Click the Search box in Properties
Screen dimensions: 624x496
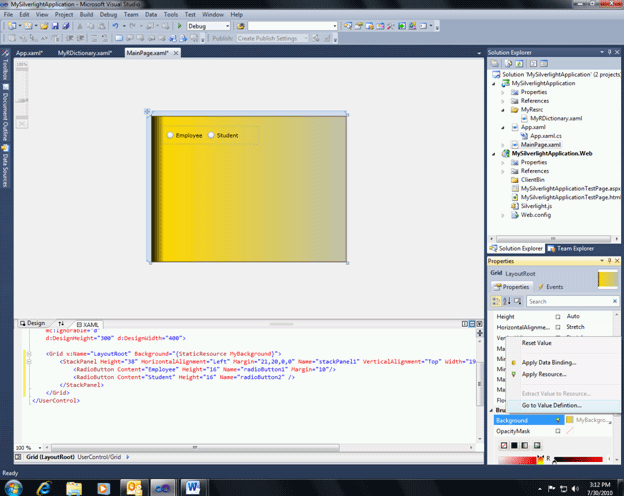pyautogui.click(x=570, y=301)
